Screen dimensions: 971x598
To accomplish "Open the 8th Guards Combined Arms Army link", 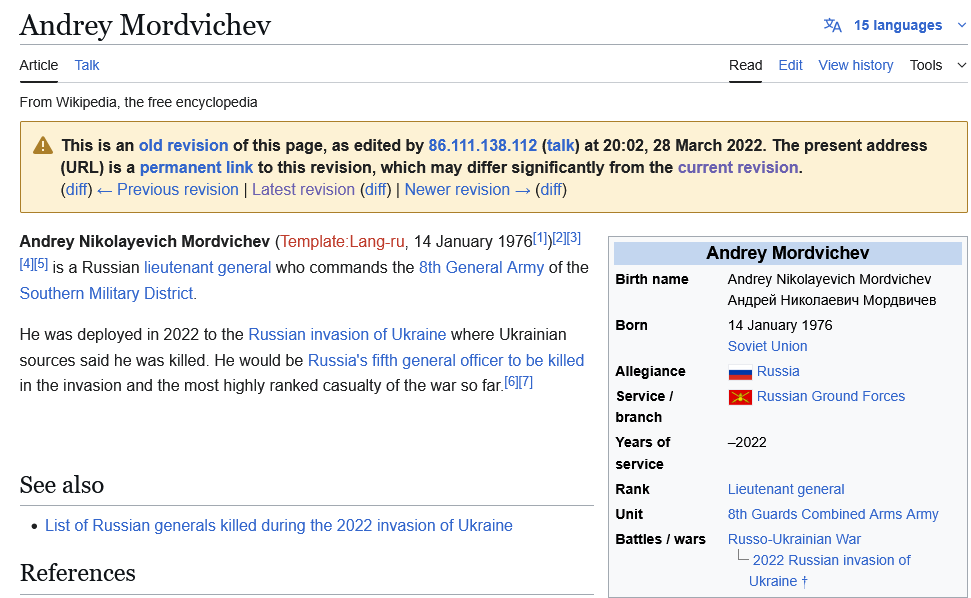I will click(833, 514).
